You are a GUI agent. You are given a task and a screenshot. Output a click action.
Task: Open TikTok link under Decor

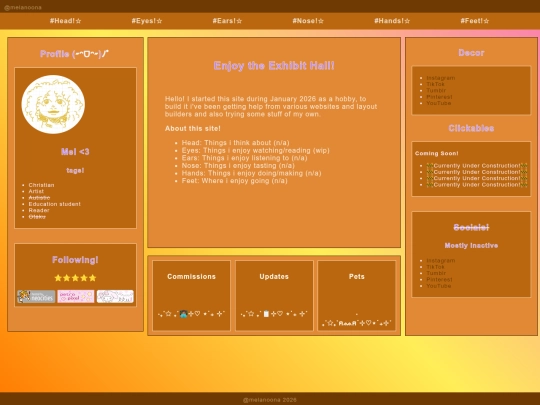pyautogui.click(x=435, y=84)
